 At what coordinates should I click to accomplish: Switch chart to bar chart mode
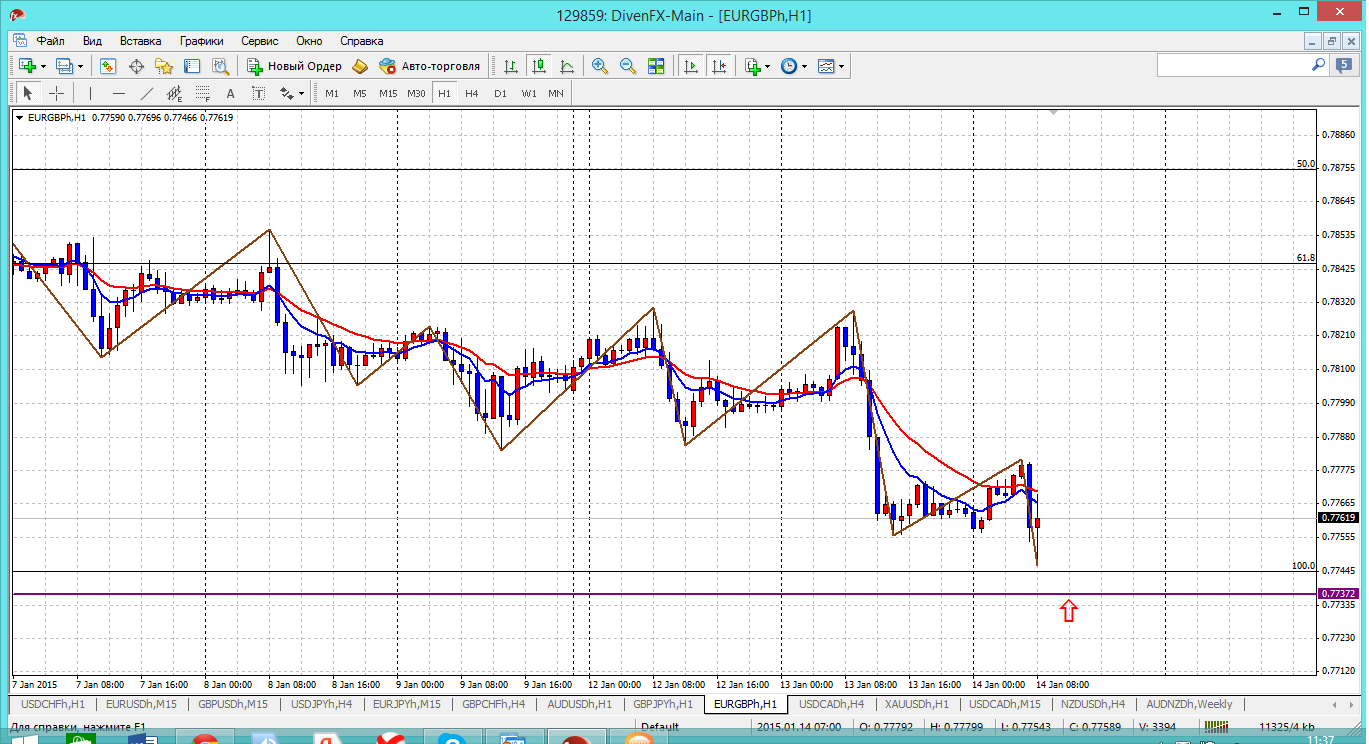pyautogui.click(x=511, y=66)
